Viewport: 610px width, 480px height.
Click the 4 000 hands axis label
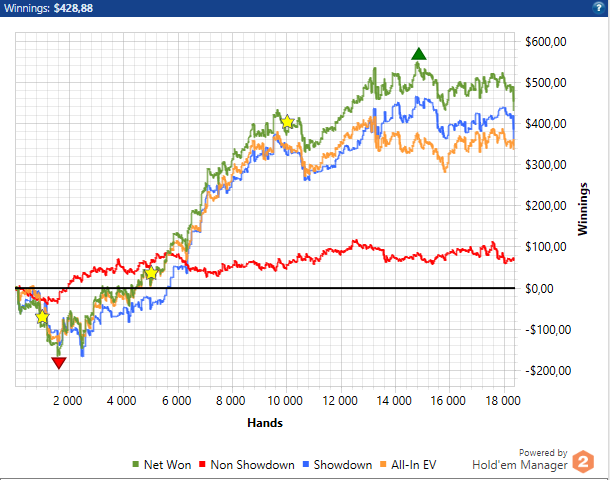pyautogui.click(x=122, y=401)
